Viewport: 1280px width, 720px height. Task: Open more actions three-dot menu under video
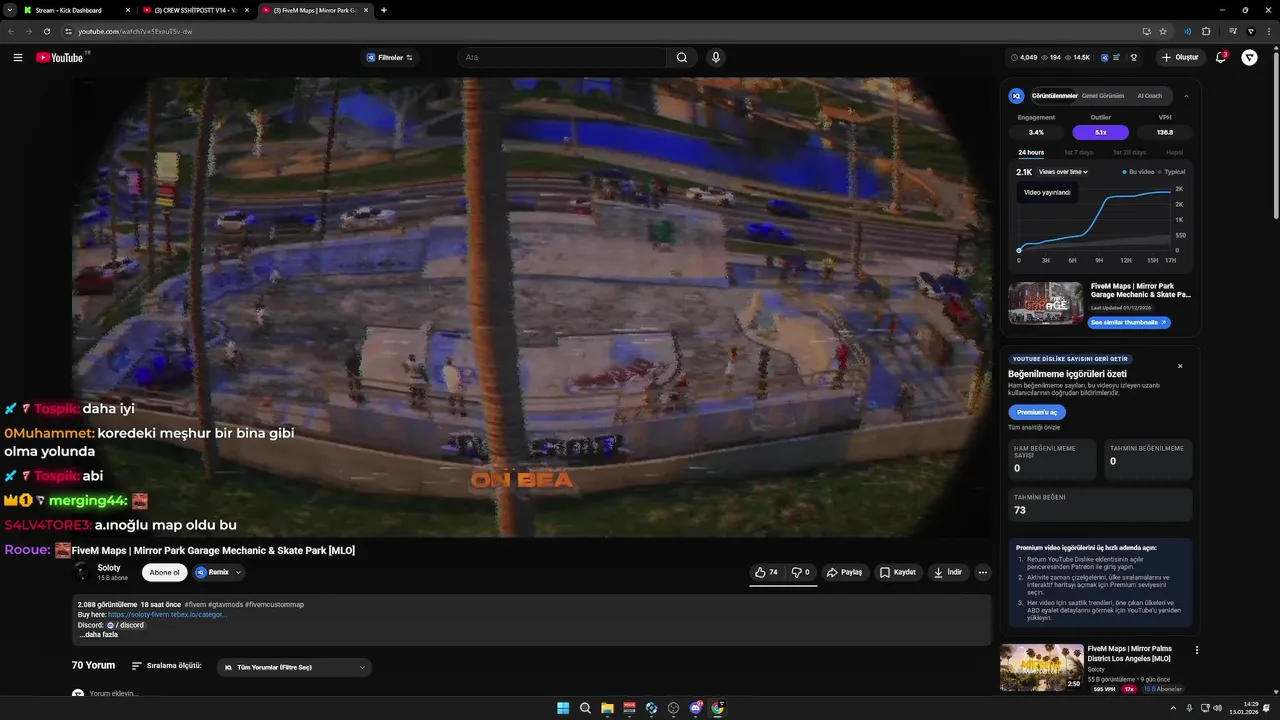click(x=983, y=573)
